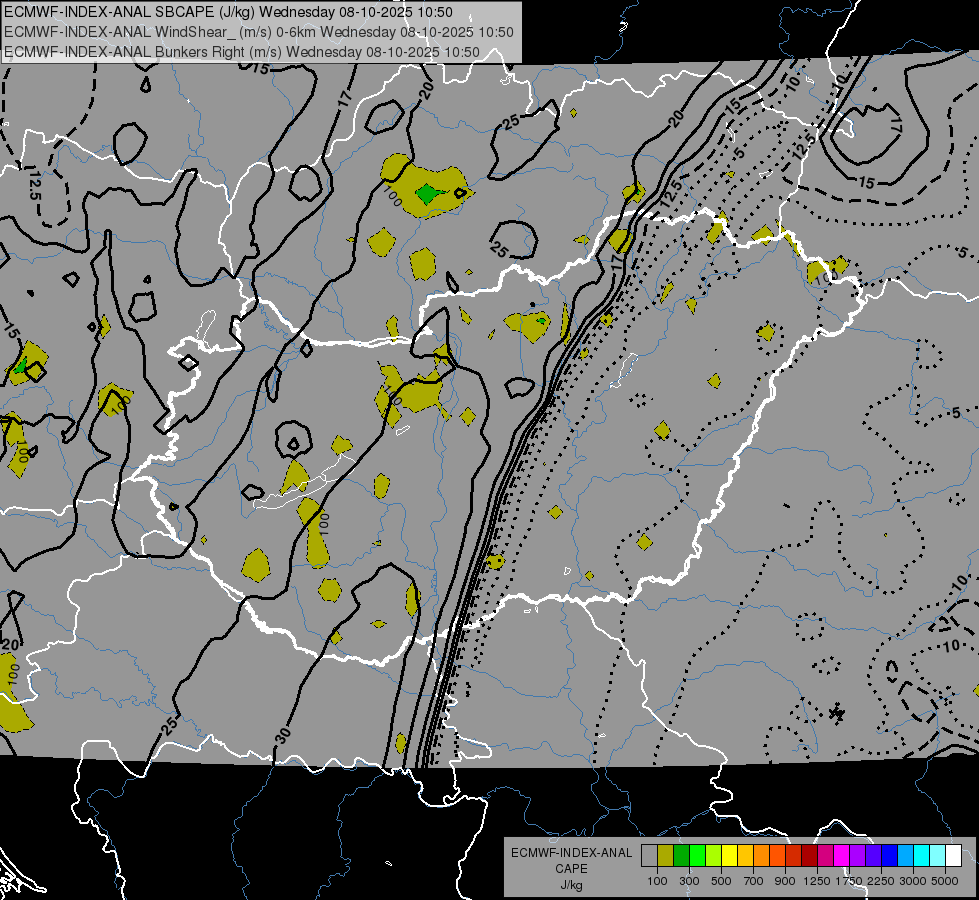Viewport: 979px width, 900px height.
Task: Click the 5000 value in legend
Action: 945,881
